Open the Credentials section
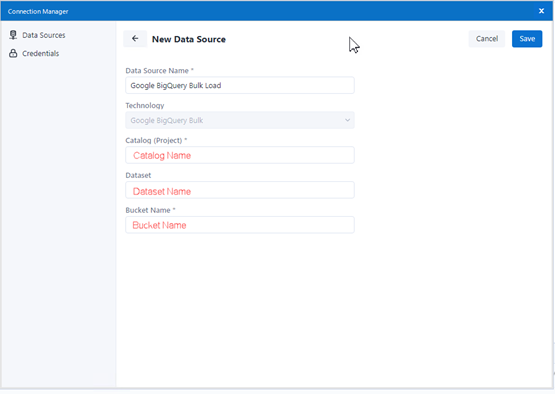Screen dimensions: 555x394 tap(40, 53)
